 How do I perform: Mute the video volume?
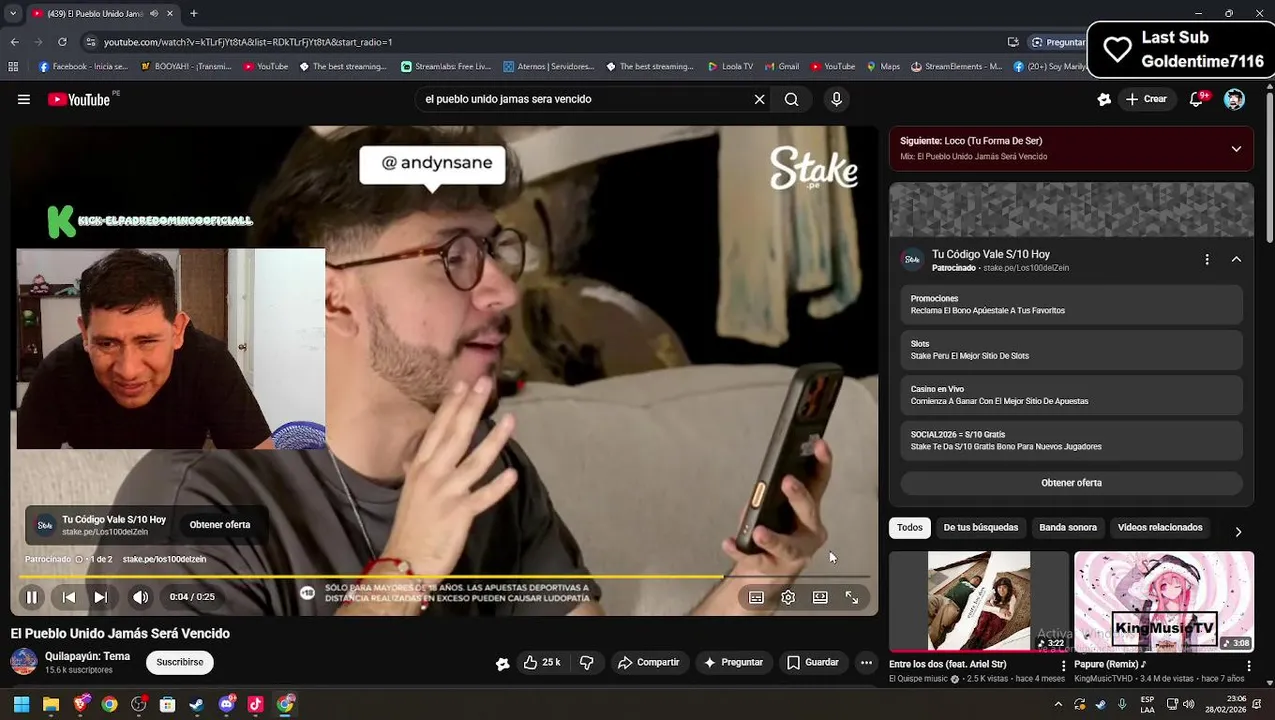pyautogui.click(x=141, y=597)
